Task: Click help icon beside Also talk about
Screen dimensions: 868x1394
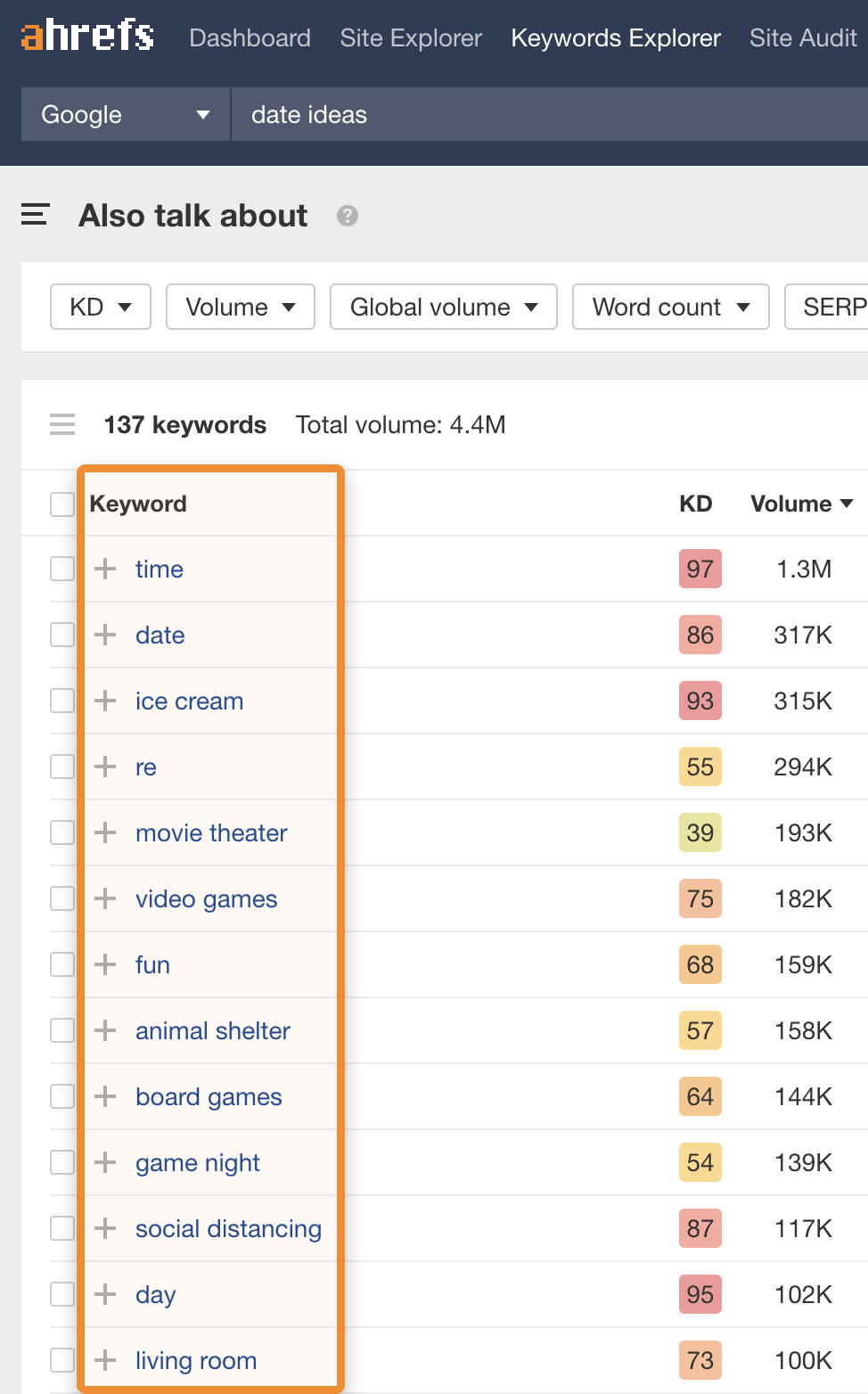Action: [x=348, y=216]
